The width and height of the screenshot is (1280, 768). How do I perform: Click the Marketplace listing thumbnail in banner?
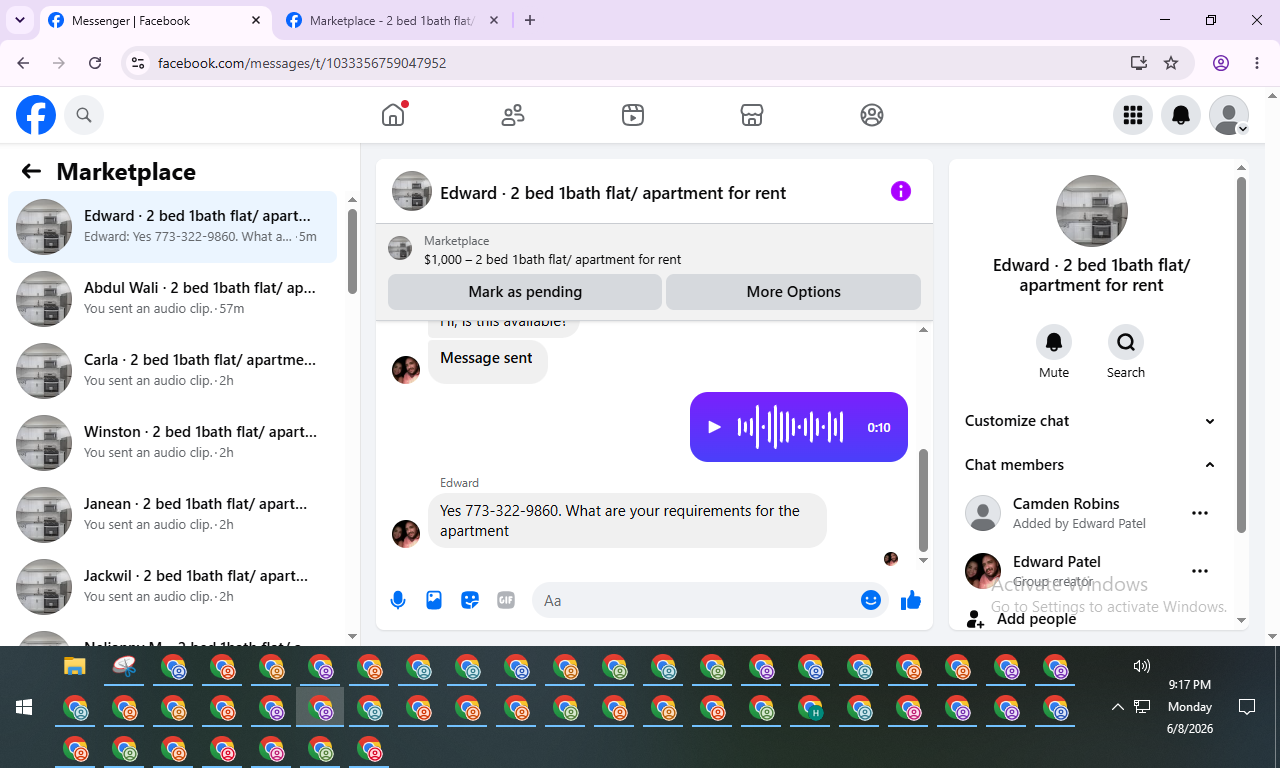(x=400, y=249)
